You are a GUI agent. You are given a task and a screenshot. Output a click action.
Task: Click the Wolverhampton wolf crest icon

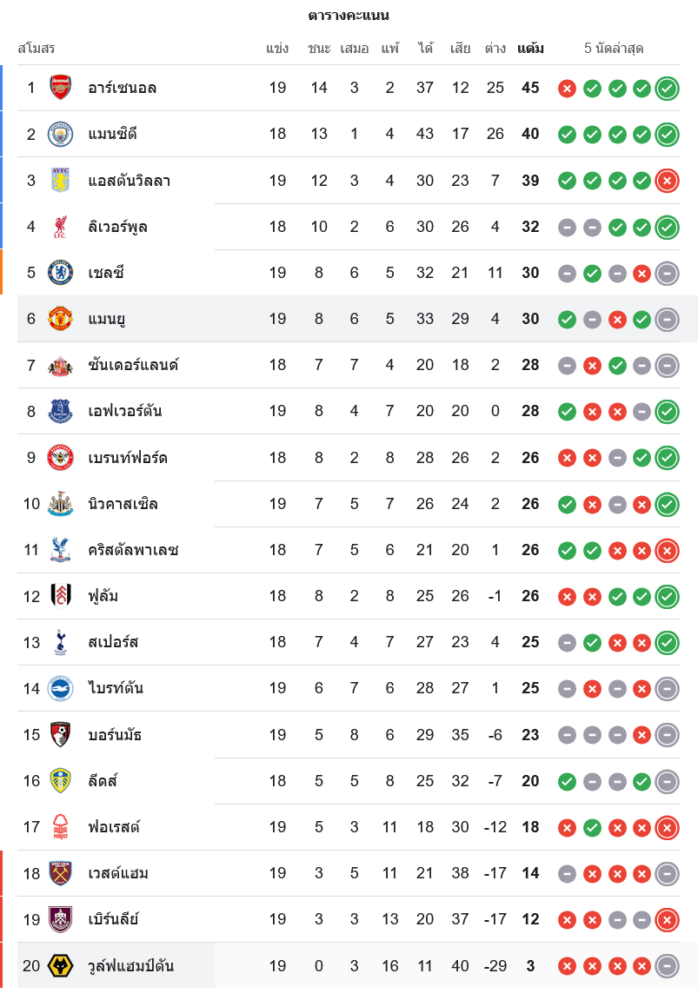(61, 966)
